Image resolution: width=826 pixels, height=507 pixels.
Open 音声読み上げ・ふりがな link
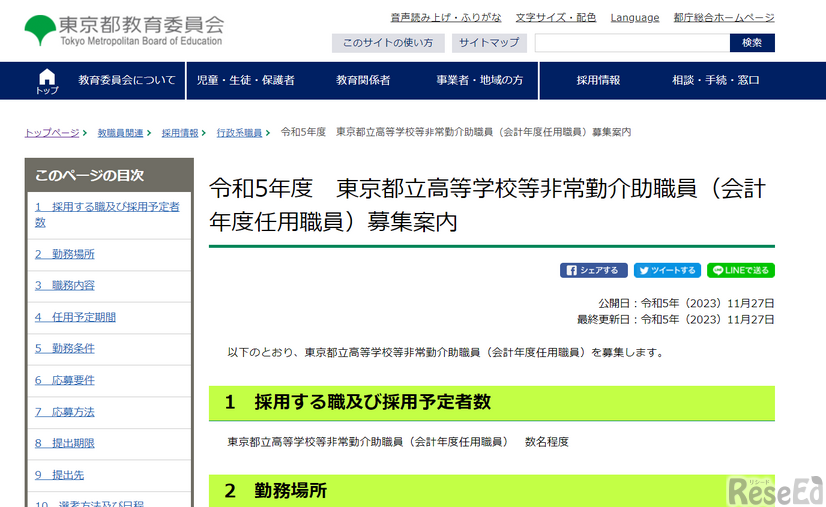coord(447,17)
